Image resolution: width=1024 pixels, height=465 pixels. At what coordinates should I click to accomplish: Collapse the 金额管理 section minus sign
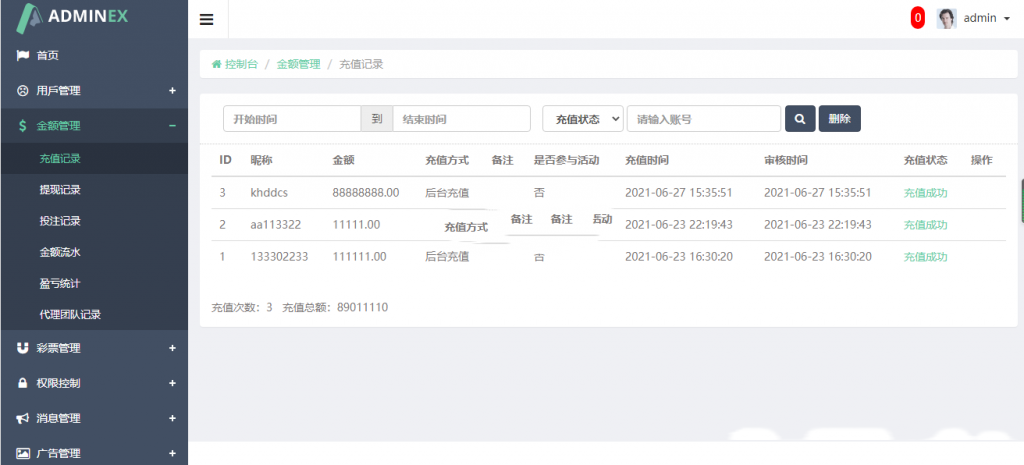[172, 126]
